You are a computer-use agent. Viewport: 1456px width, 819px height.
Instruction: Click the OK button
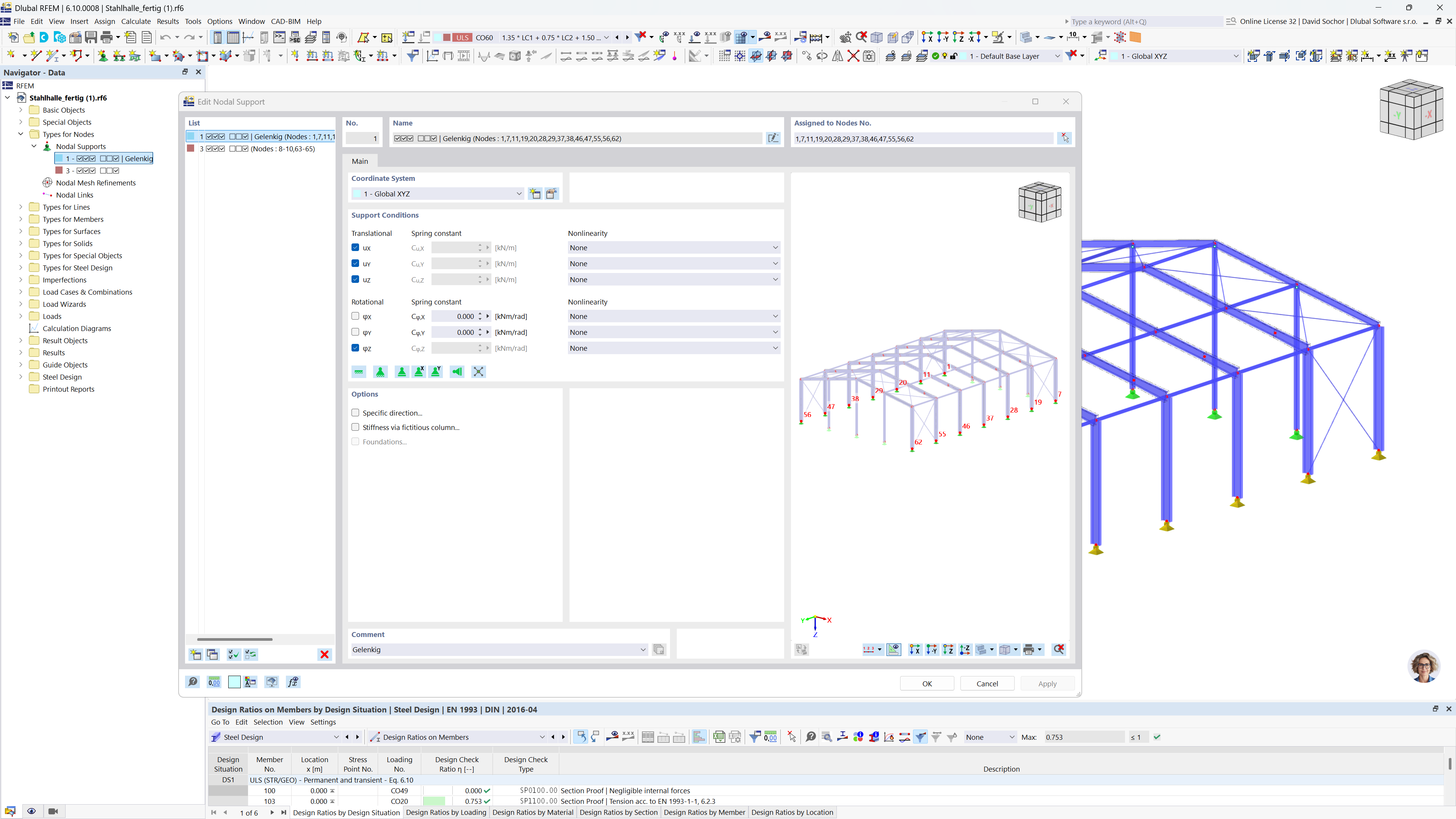pyautogui.click(x=927, y=683)
